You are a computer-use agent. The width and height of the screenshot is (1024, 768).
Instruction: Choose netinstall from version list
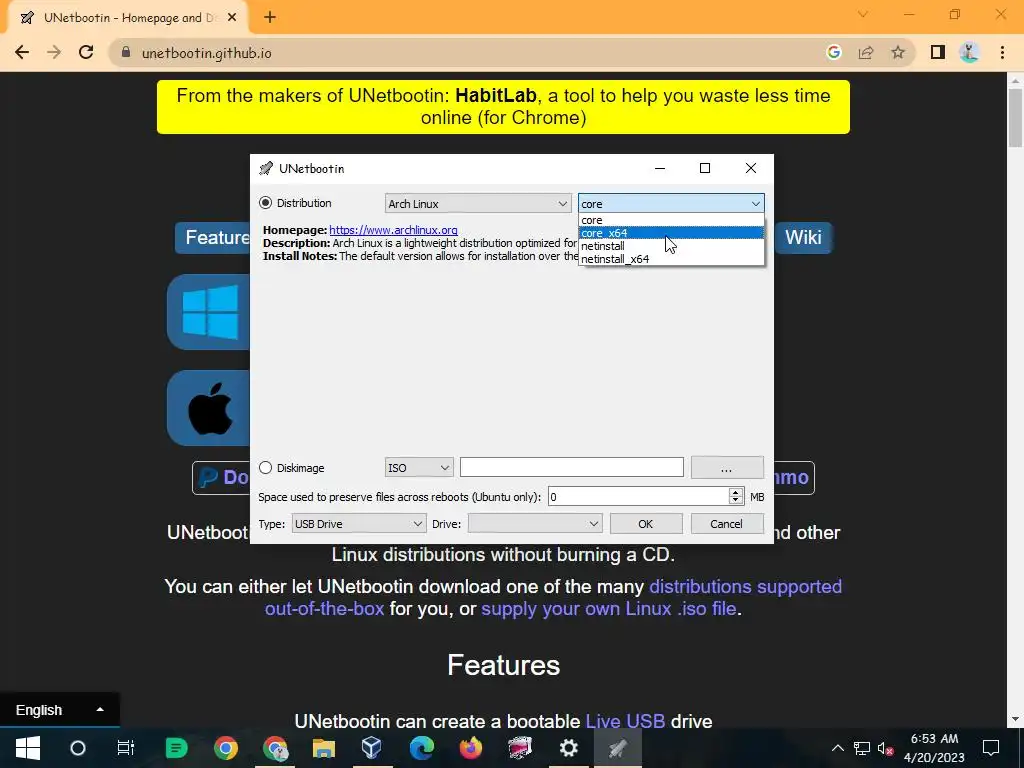pos(671,246)
